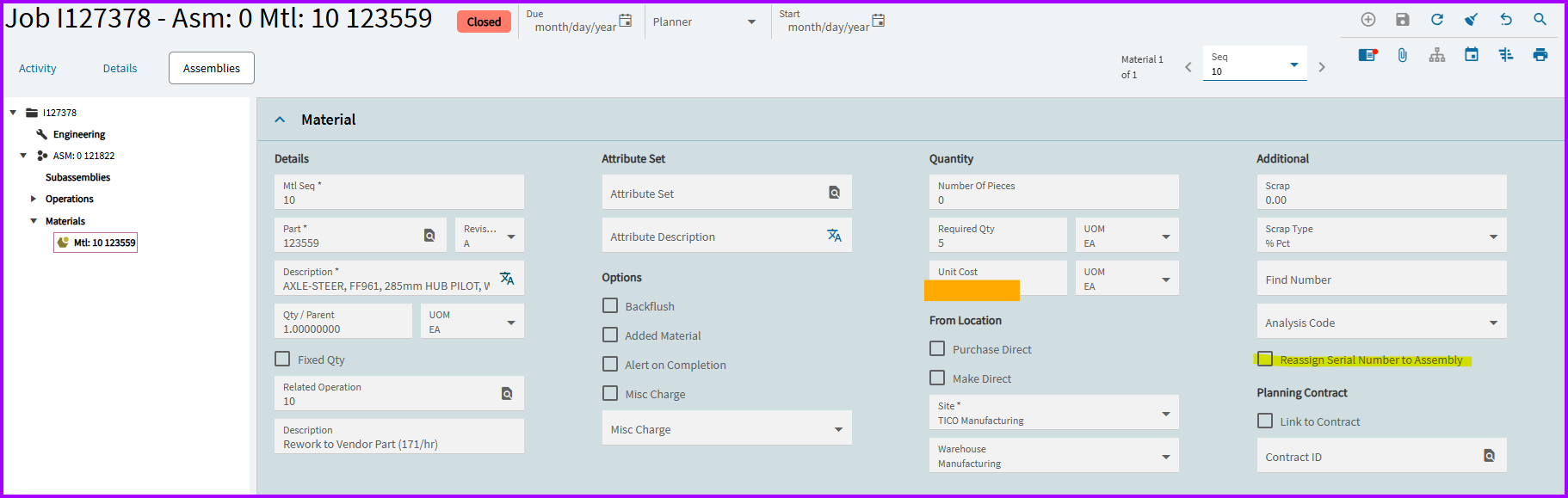The width and height of the screenshot is (1568, 498).
Task: Translate the Attribute Description field
Action: tap(834, 235)
